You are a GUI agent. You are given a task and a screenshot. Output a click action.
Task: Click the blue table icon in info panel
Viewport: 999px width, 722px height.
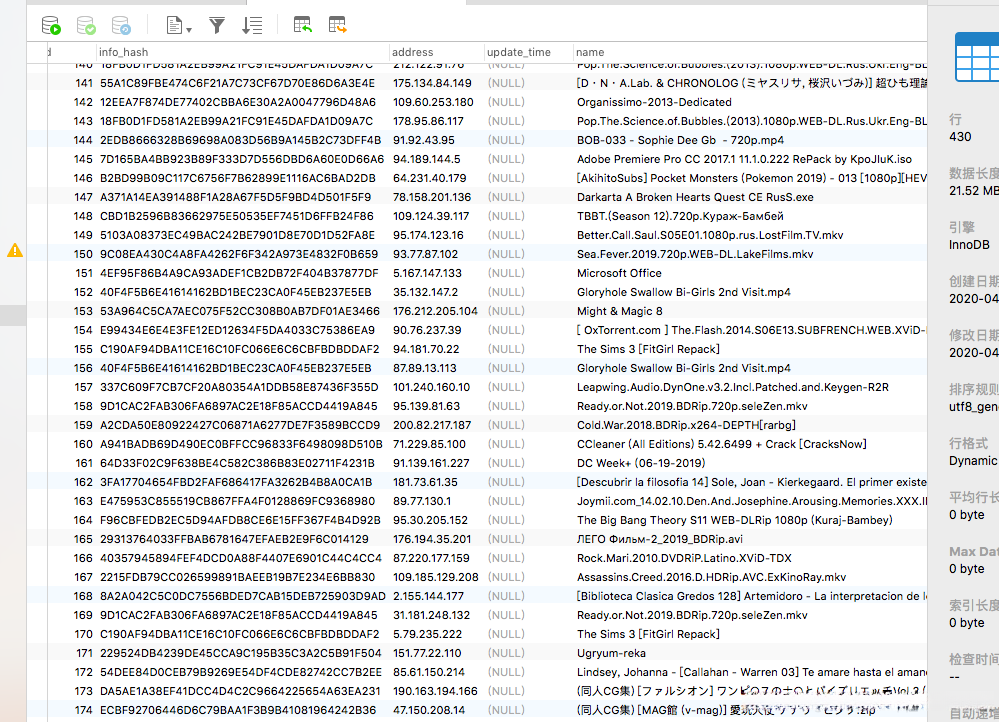(977, 57)
